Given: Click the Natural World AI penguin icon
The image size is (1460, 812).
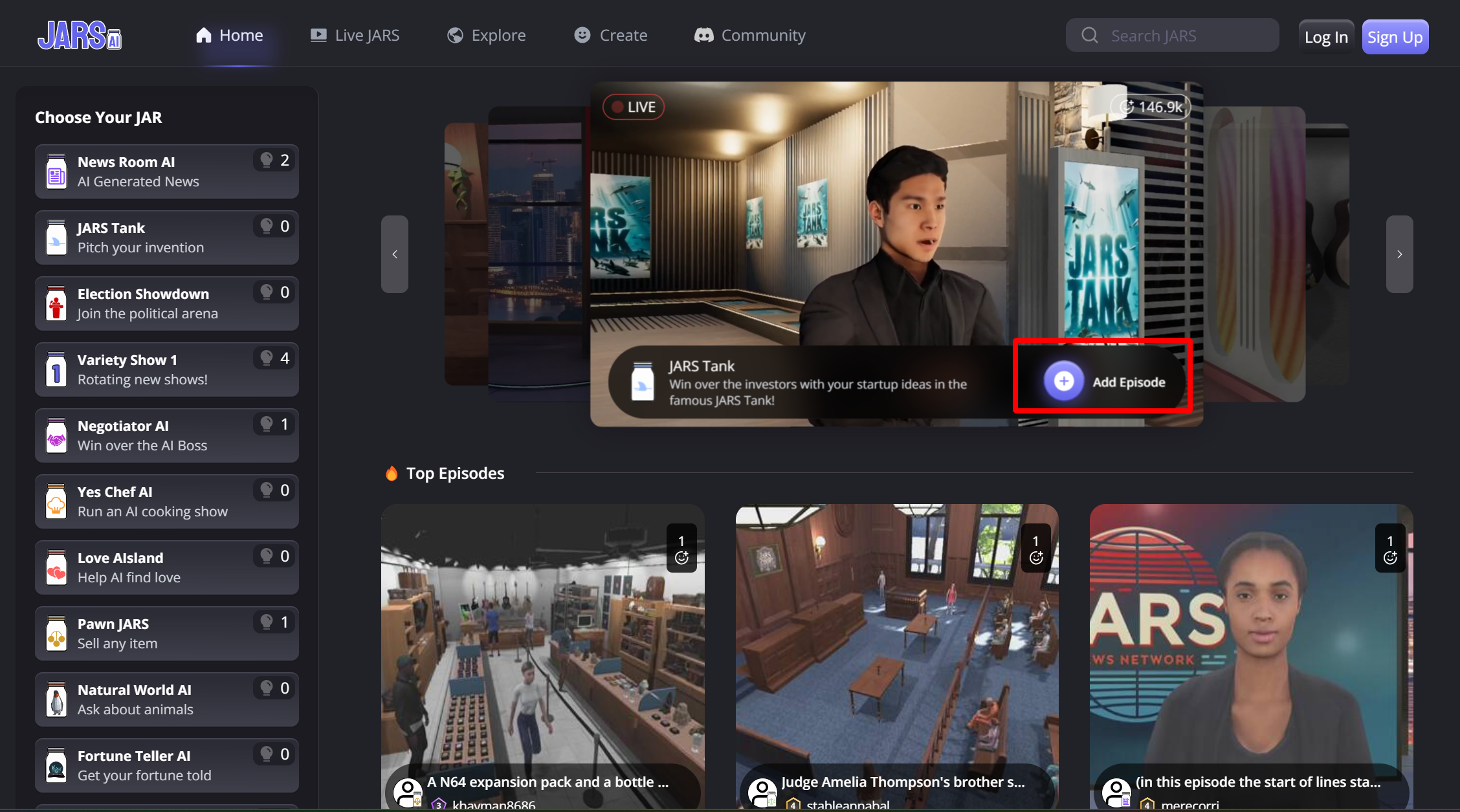Looking at the screenshot, I should tap(56, 699).
